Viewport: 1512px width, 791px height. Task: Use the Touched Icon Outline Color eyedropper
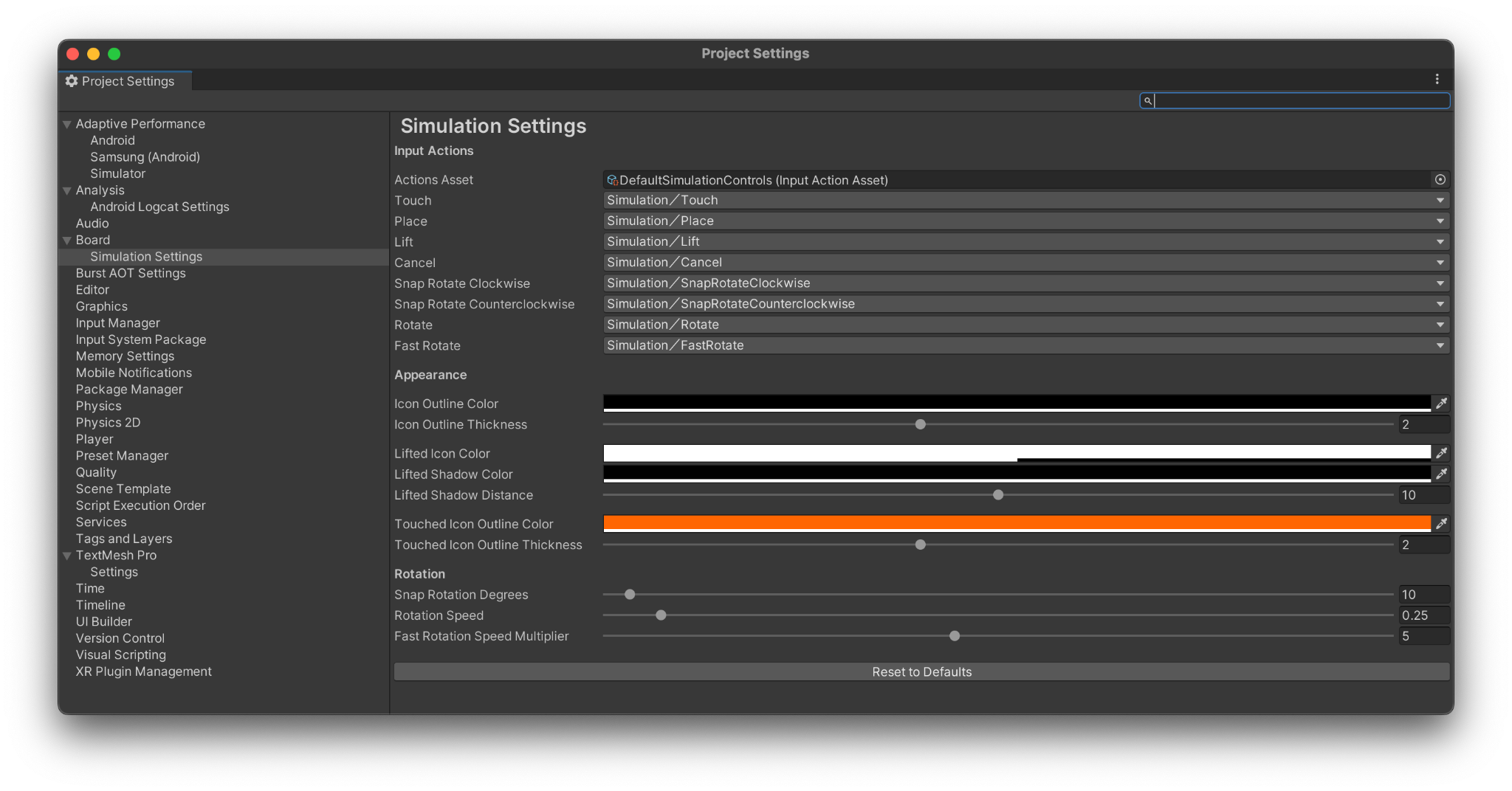(1442, 523)
